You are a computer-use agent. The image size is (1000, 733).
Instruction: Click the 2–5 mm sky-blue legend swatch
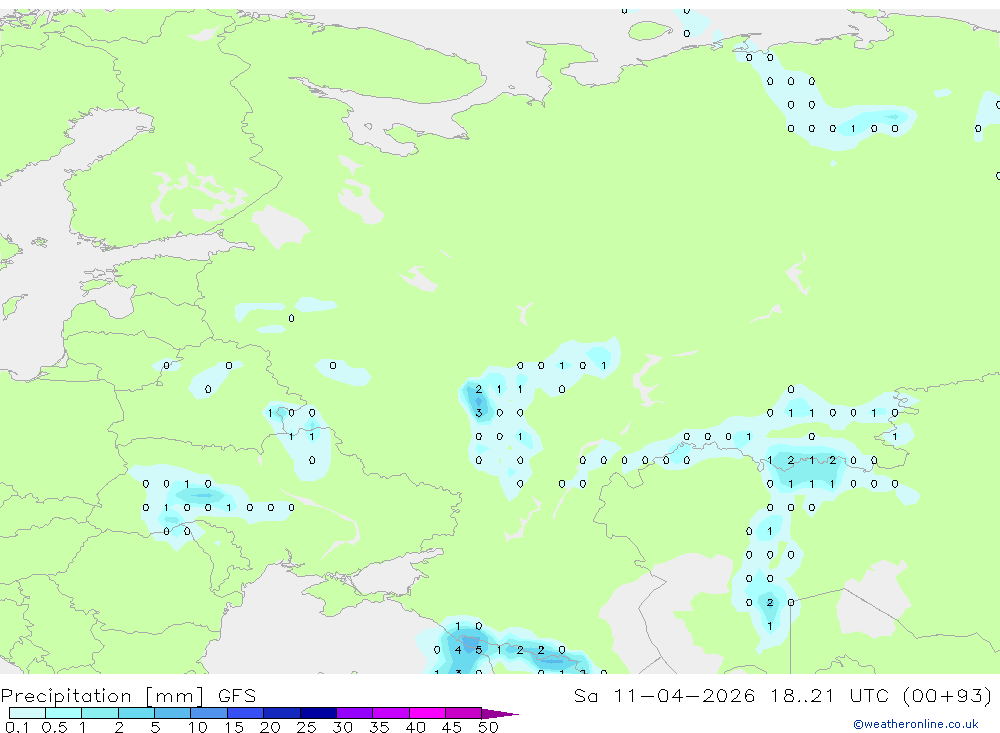point(136,713)
